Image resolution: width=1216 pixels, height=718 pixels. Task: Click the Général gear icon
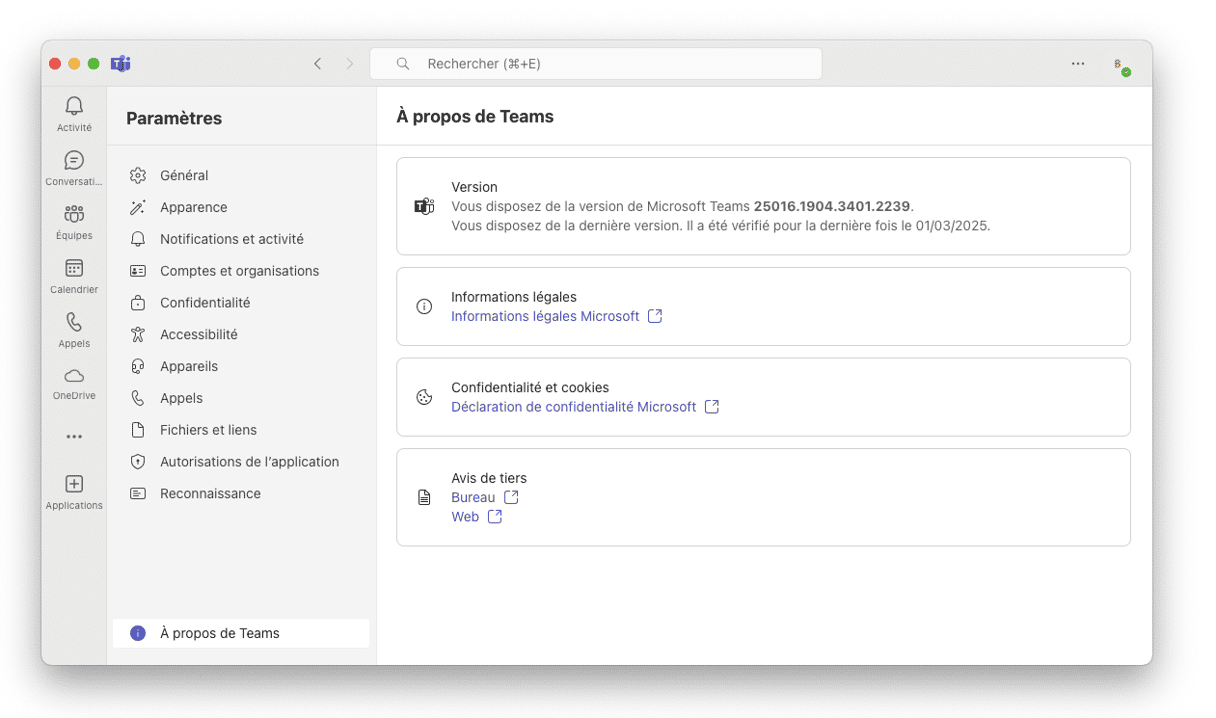click(138, 175)
